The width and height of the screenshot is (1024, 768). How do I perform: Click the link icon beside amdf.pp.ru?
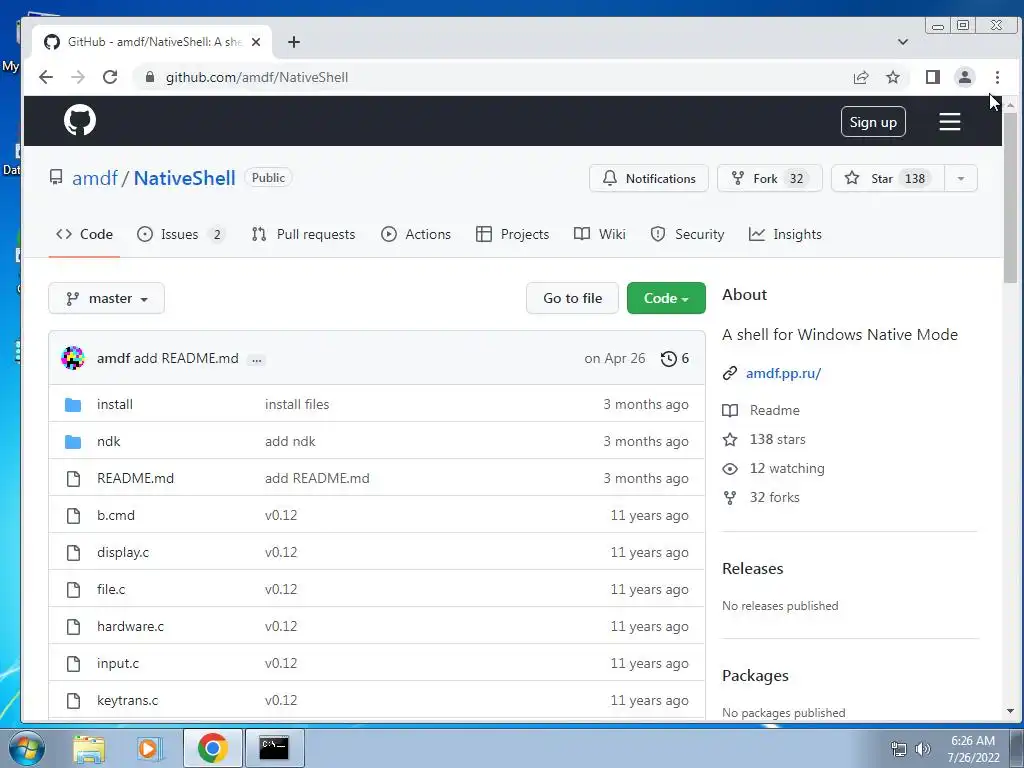729,374
